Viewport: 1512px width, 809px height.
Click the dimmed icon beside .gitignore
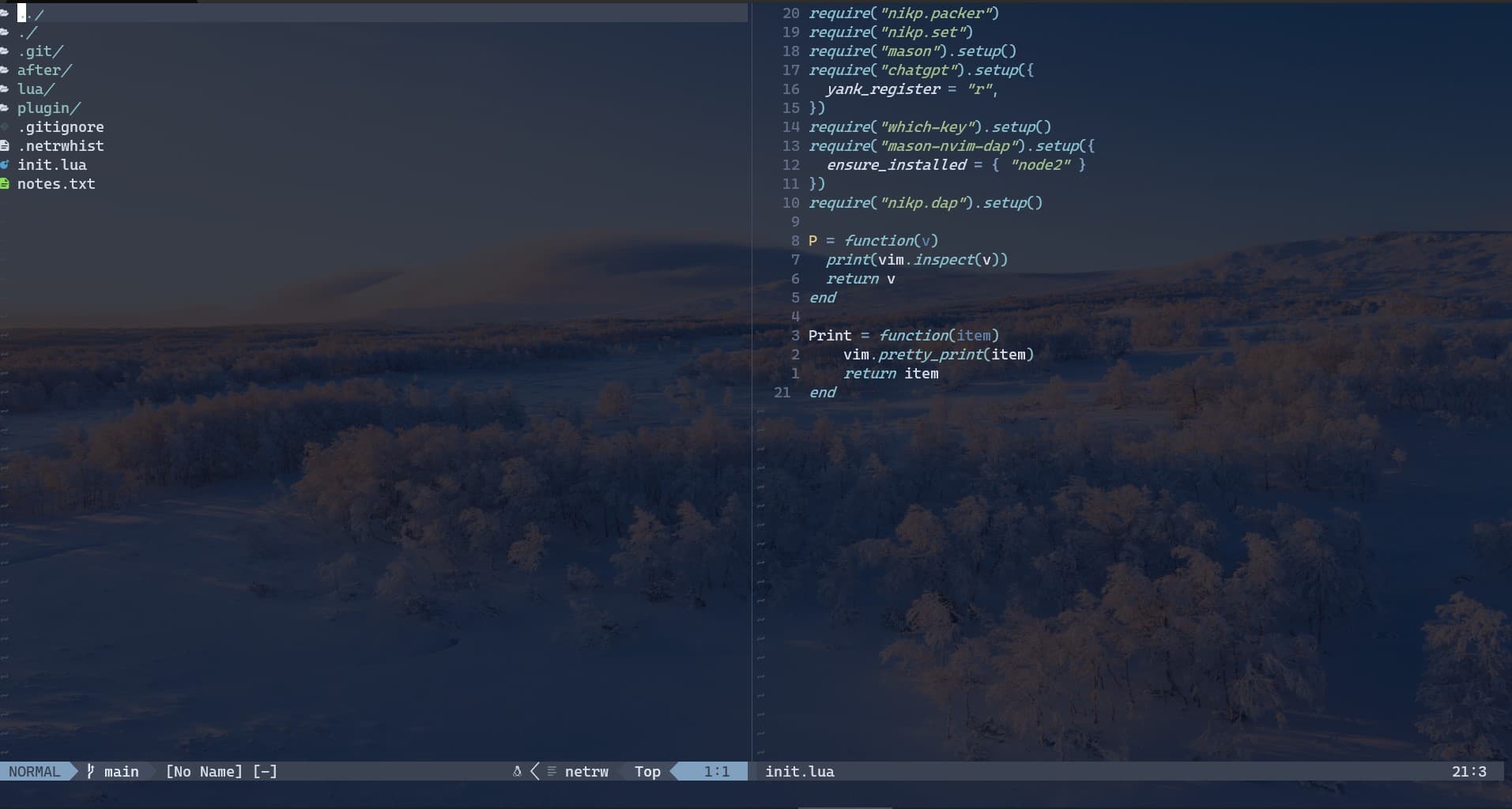[x=6, y=127]
